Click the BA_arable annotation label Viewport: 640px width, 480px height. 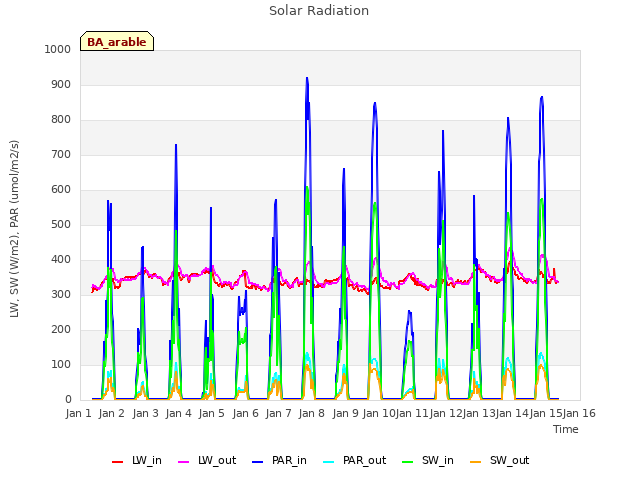(x=117, y=41)
